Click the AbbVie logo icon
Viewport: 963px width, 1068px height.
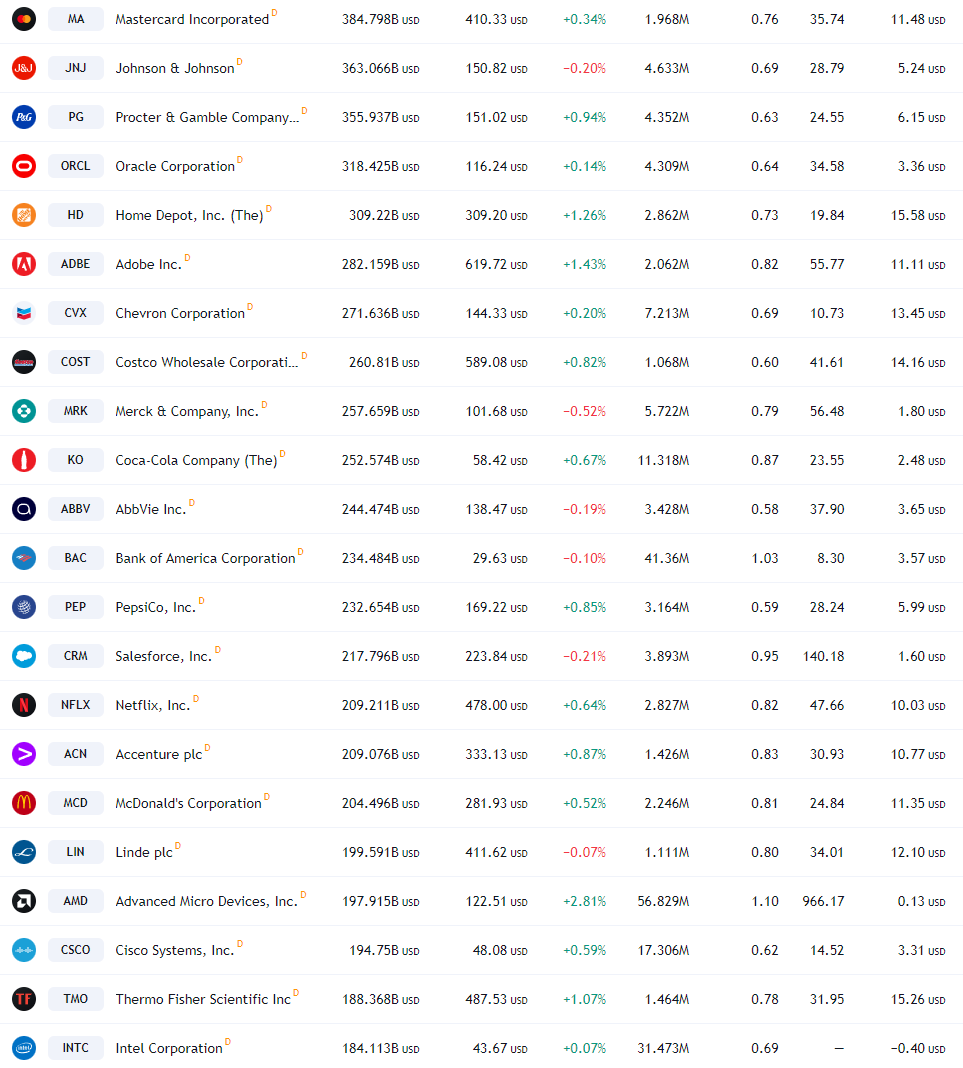tap(24, 509)
